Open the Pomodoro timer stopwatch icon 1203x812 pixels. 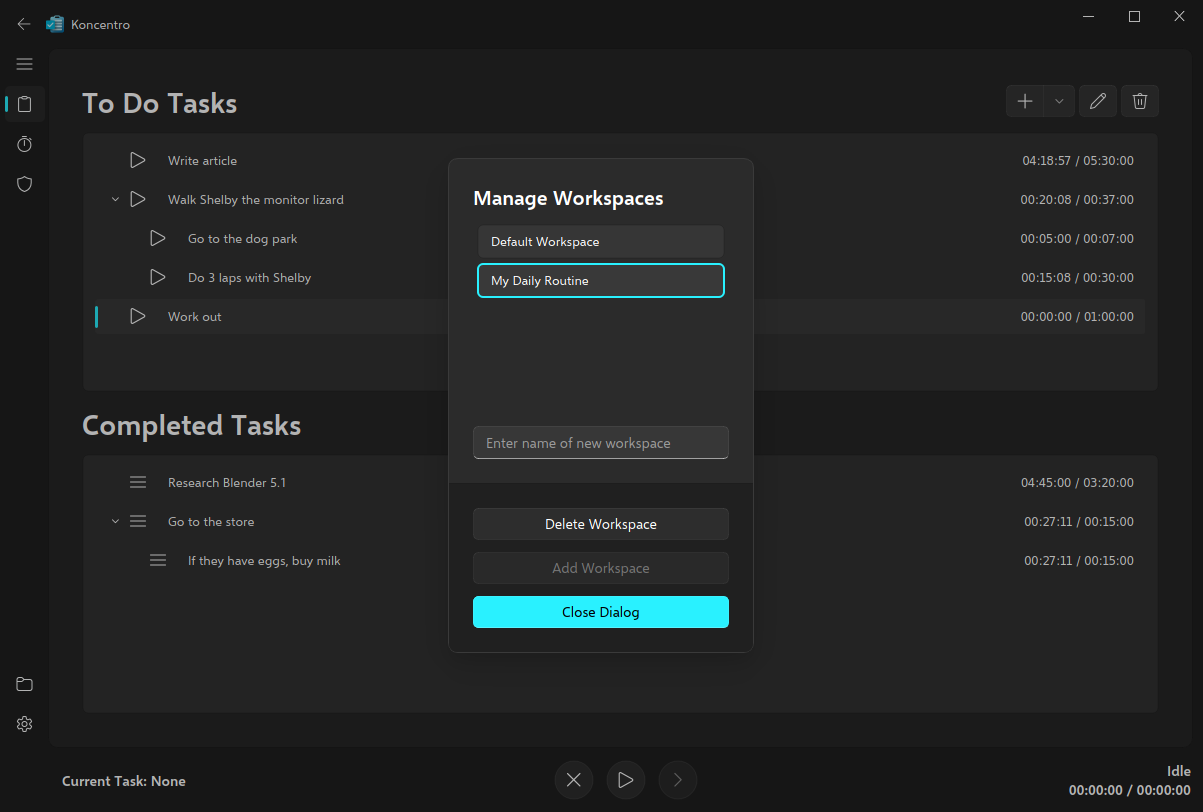coord(25,144)
